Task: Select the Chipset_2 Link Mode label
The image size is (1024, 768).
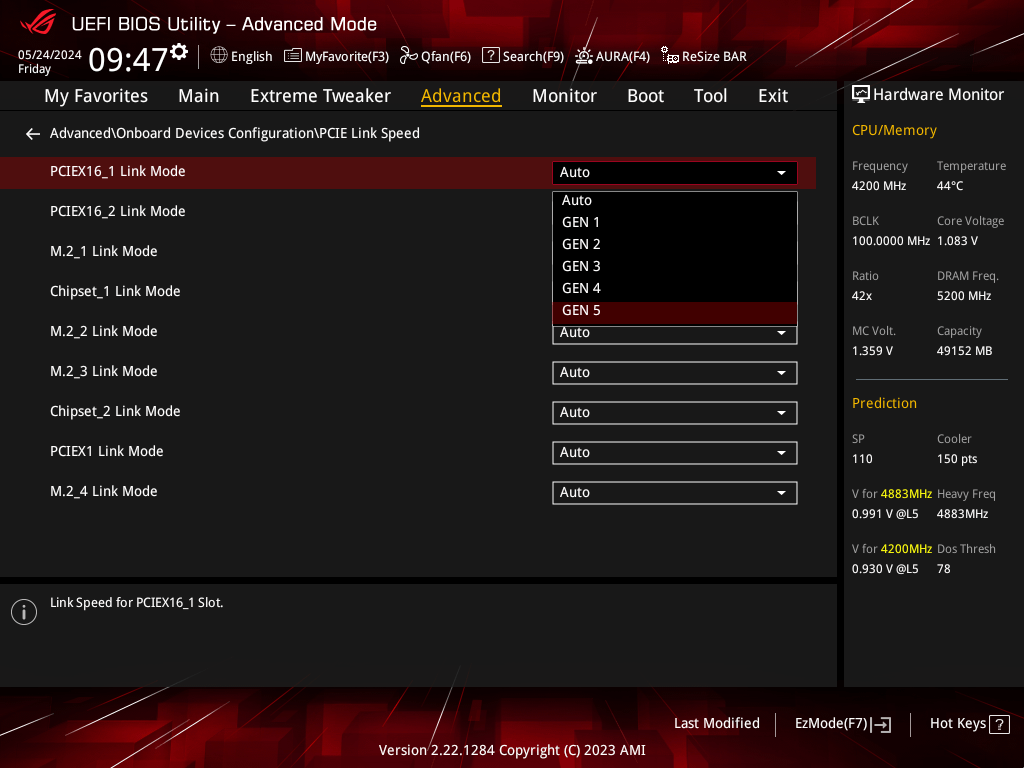Action: coord(115,411)
